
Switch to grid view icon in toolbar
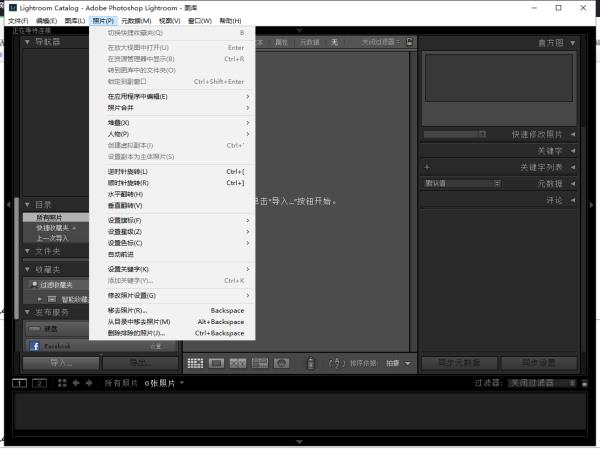195,362
